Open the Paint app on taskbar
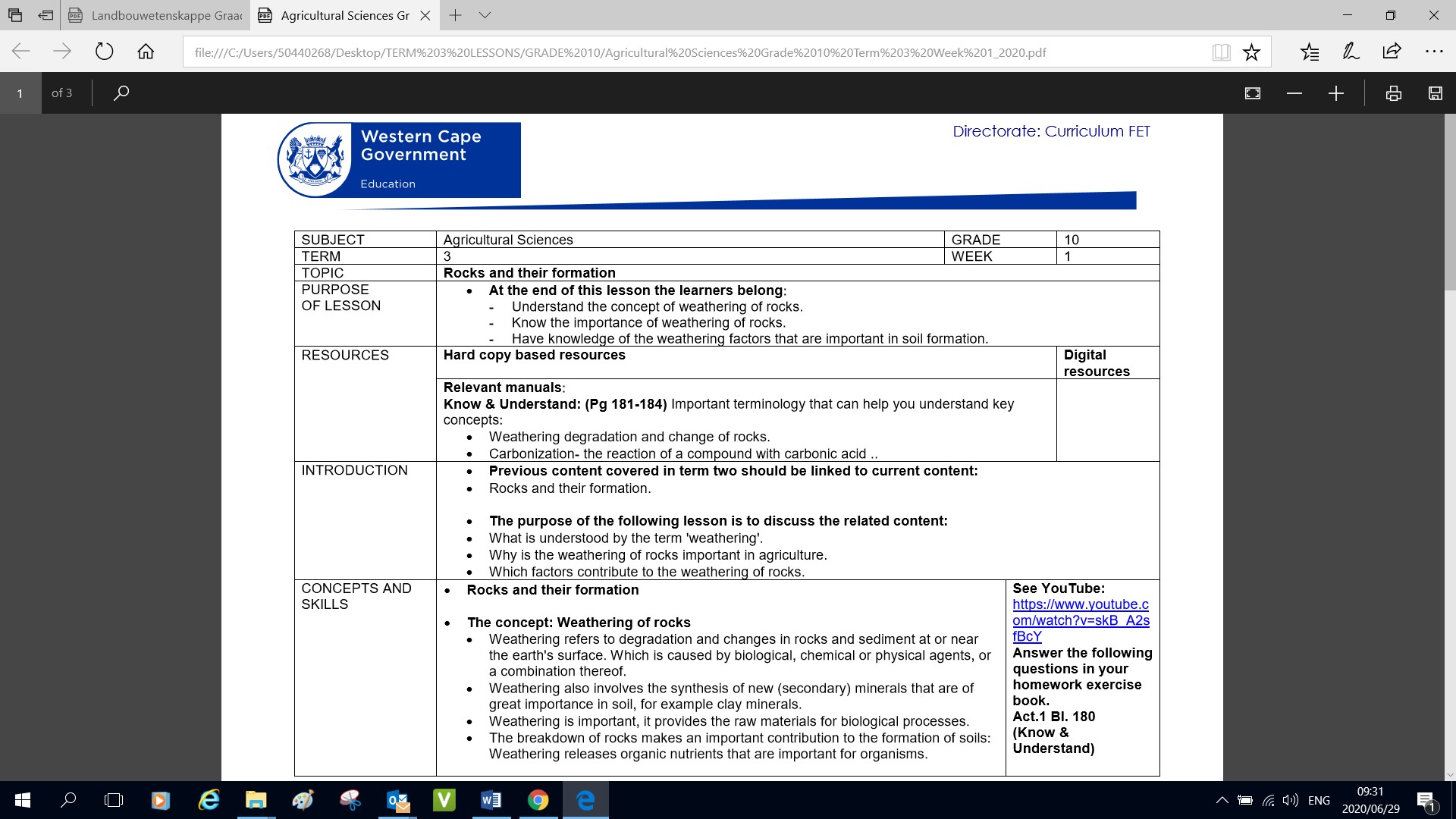Image resolution: width=1456 pixels, height=819 pixels. 303,800
